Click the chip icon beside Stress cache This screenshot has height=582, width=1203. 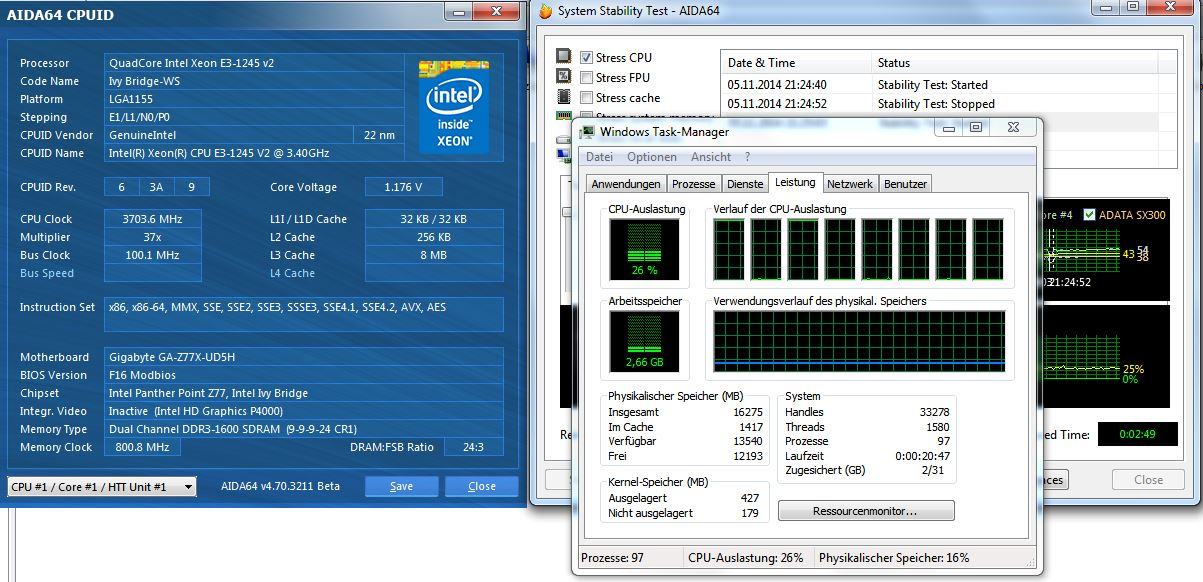564,97
